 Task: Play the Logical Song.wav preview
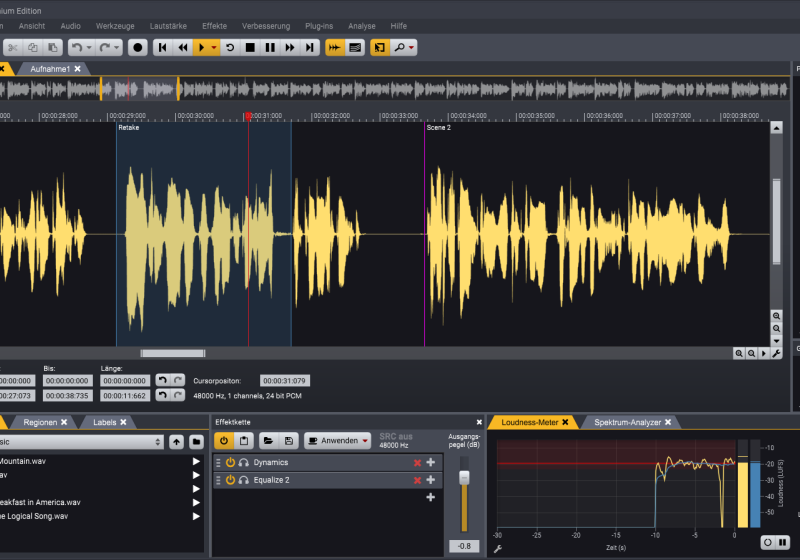[x=196, y=516]
